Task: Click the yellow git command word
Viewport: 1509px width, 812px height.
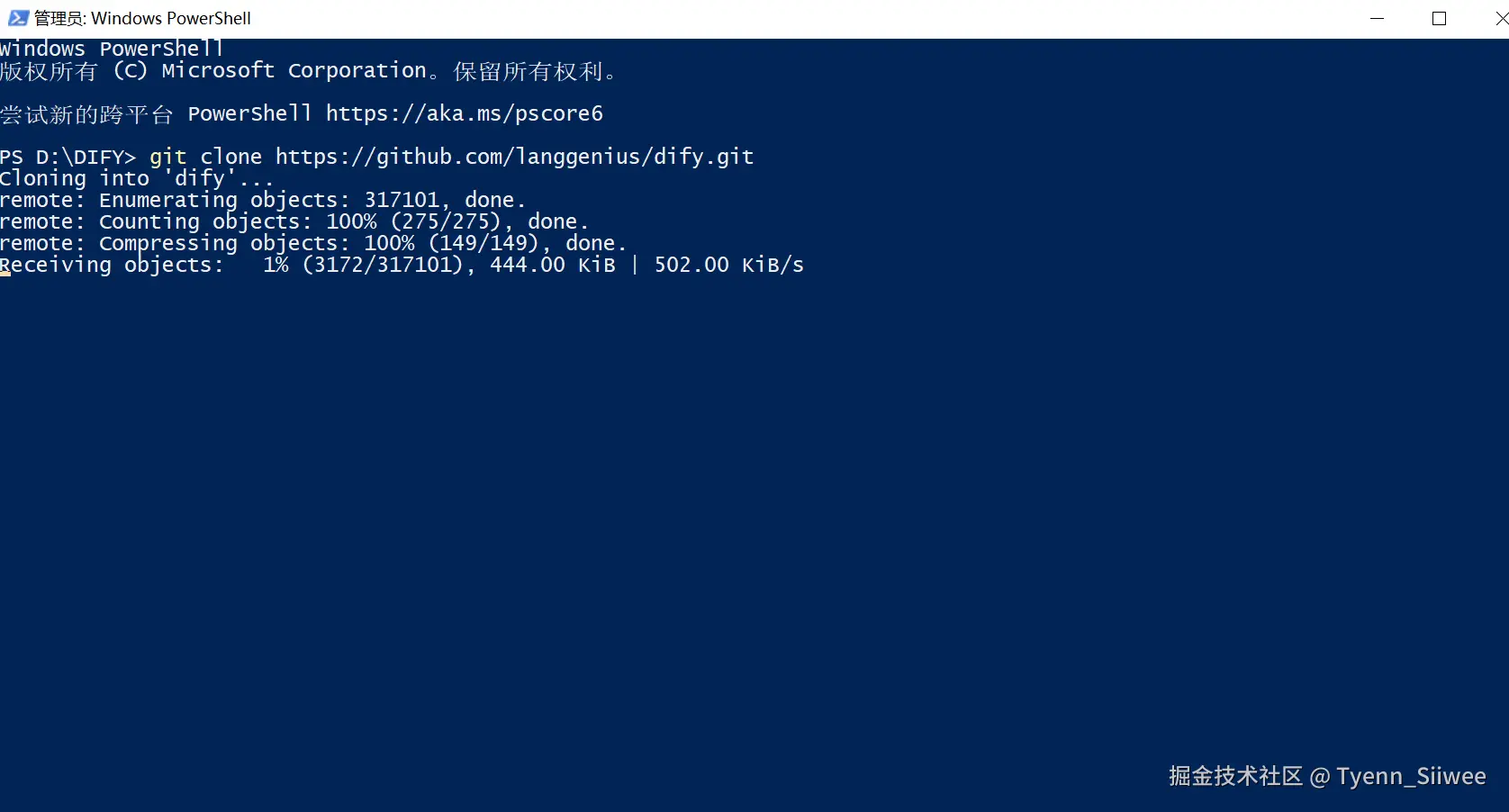Action: pyautogui.click(x=167, y=157)
